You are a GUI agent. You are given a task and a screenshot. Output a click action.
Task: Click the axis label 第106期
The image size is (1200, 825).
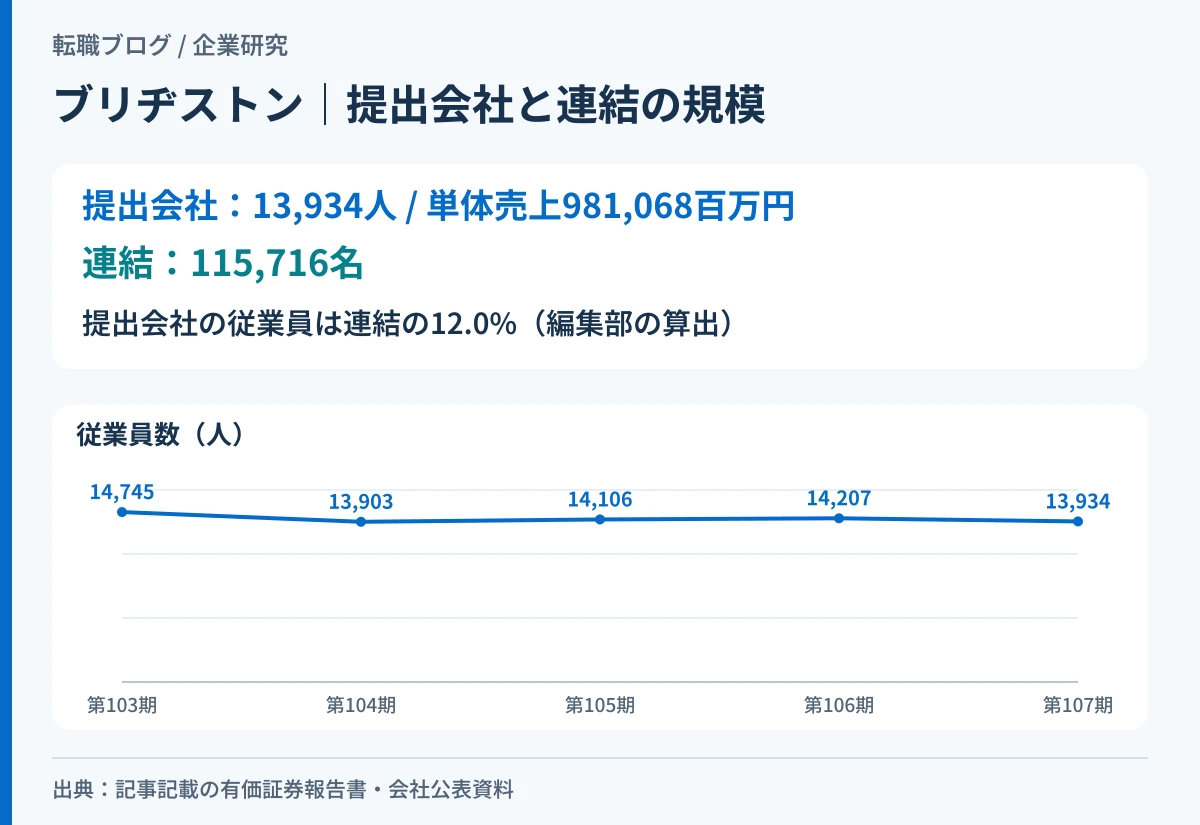839,705
